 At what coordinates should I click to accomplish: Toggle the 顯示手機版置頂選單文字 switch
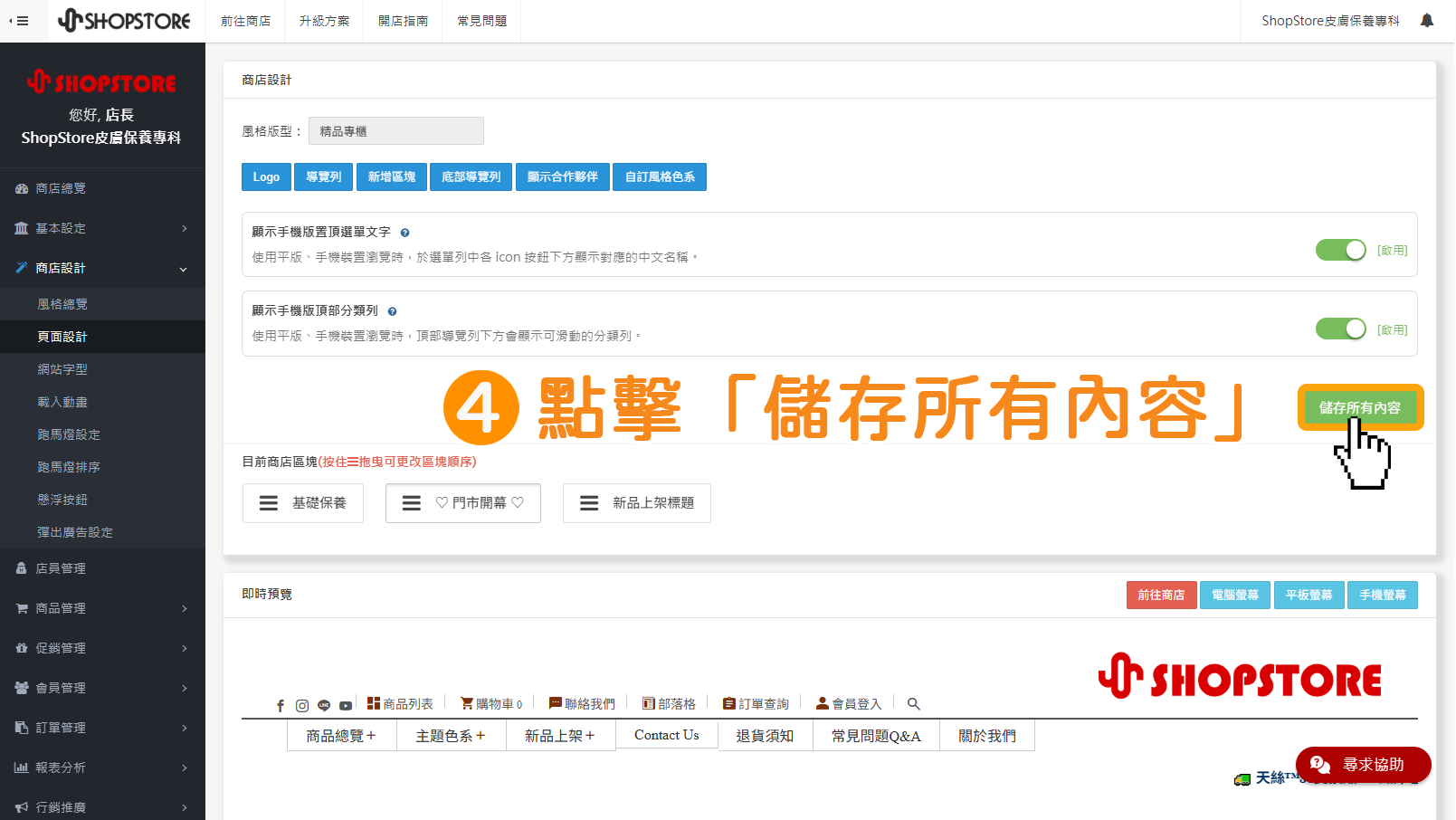[1341, 250]
